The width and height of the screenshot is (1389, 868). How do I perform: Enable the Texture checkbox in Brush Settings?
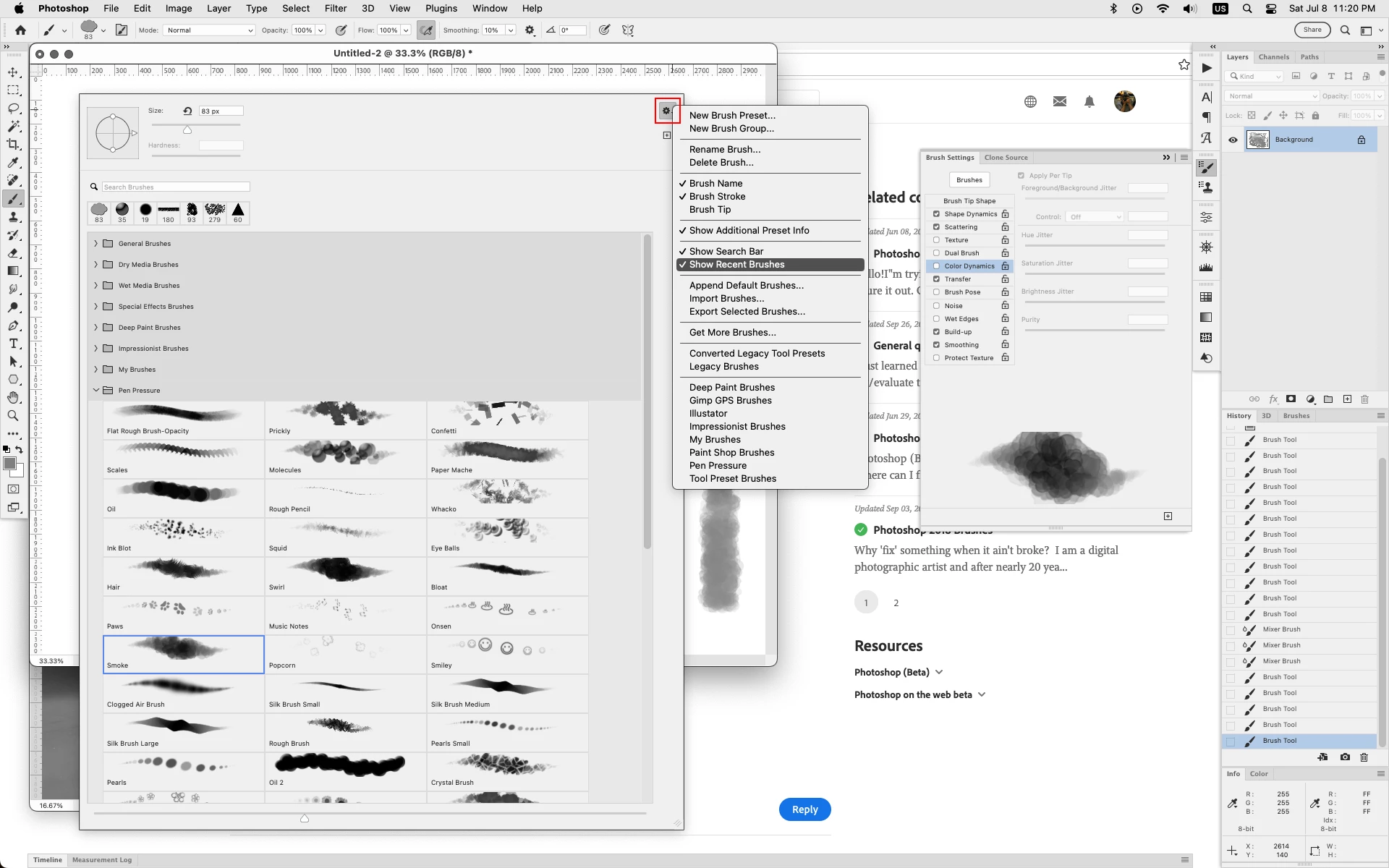pyautogui.click(x=936, y=240)
